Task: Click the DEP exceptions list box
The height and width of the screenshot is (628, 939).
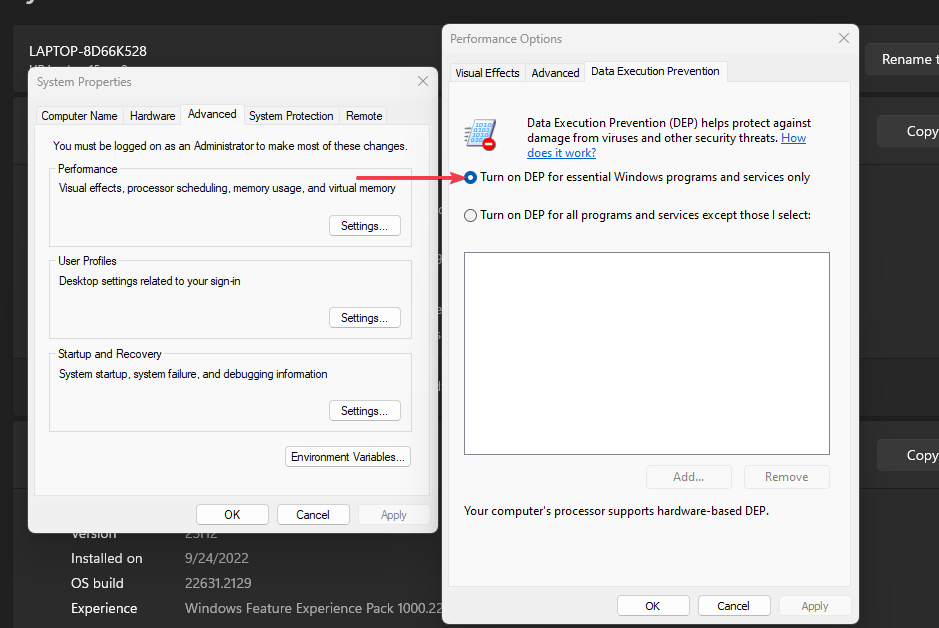Action: pyautogui.click(x=646, y=353)
